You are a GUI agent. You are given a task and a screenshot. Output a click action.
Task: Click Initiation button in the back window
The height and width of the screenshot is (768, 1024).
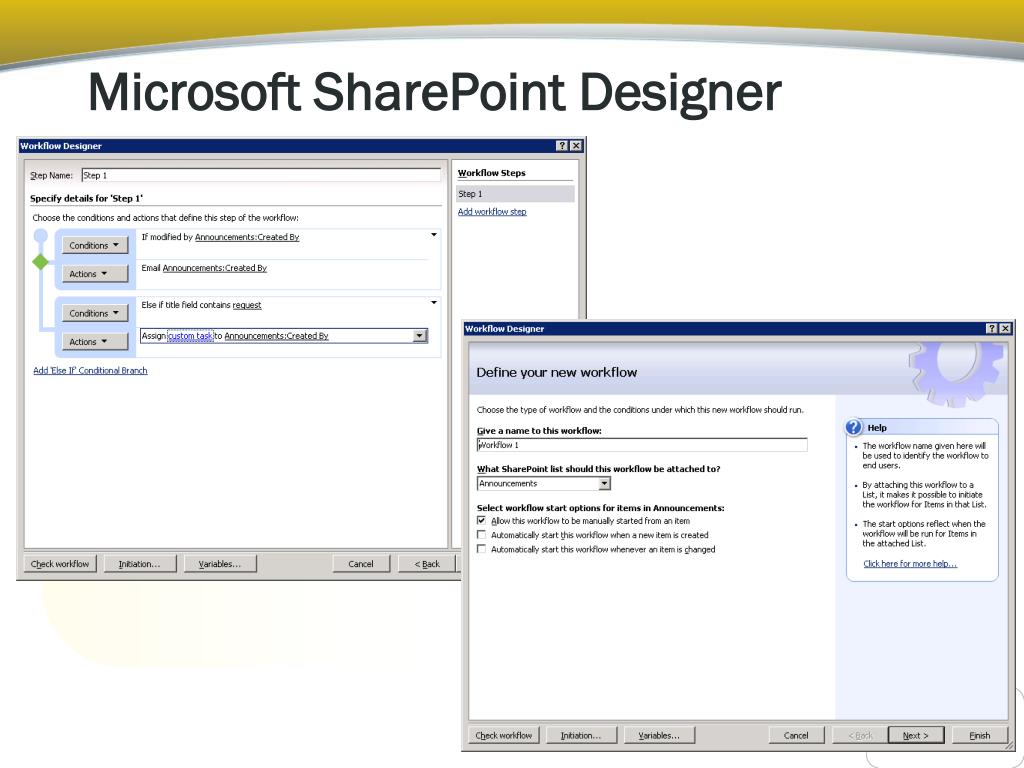(139, 564)
